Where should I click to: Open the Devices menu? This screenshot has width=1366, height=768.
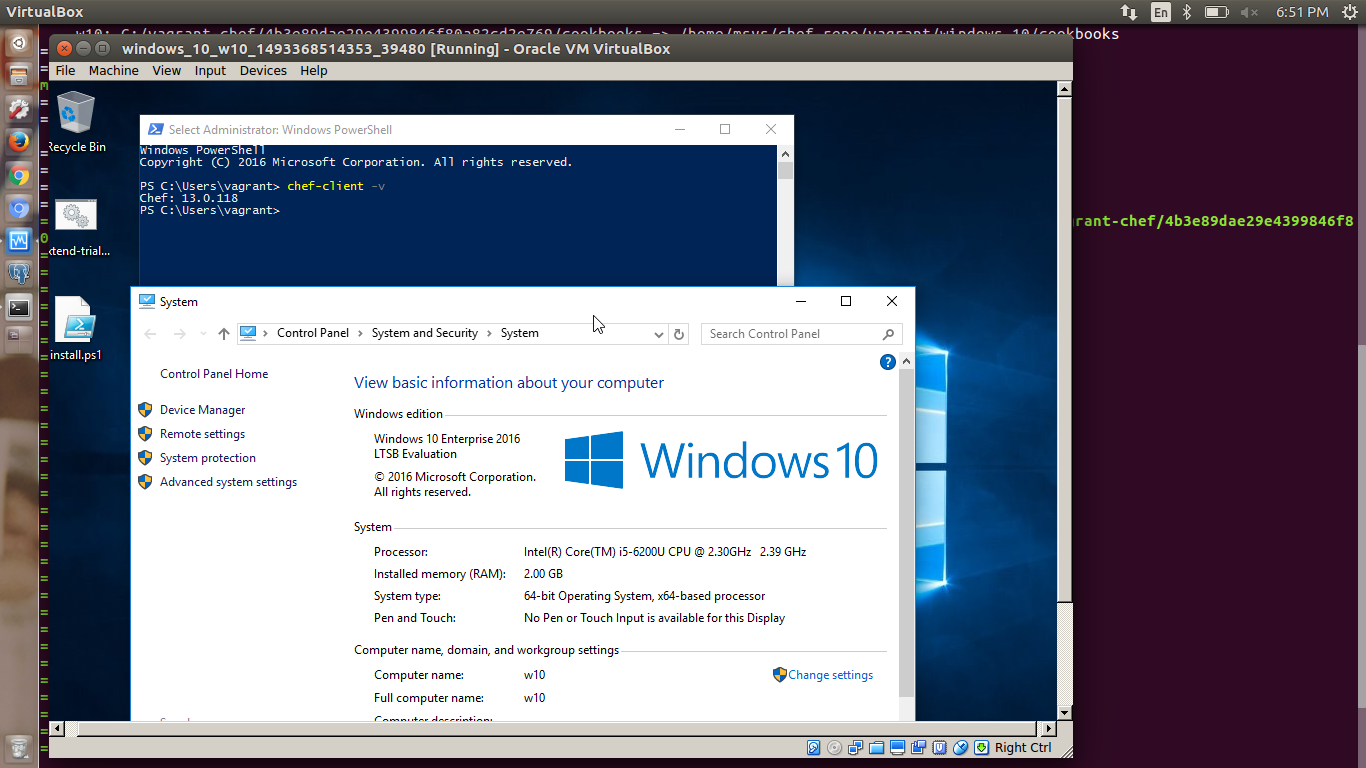[263, 70]
